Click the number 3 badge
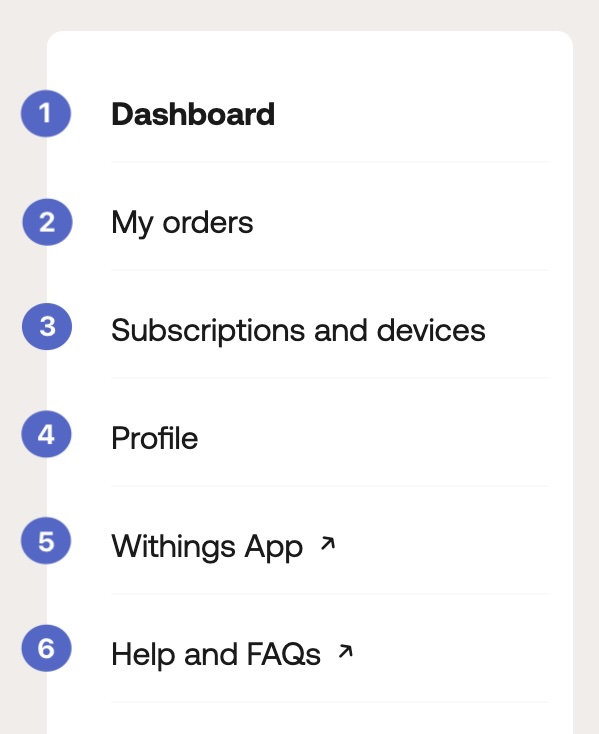Screen dimensions: 599x734 pyautogui.click(x=47, y=326)
